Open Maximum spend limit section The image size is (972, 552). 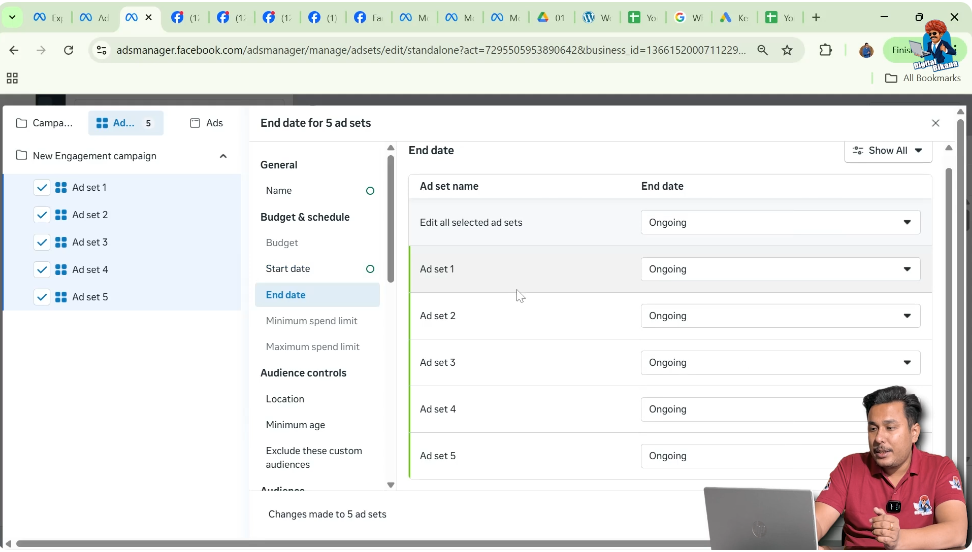click(x=317, y=347)
